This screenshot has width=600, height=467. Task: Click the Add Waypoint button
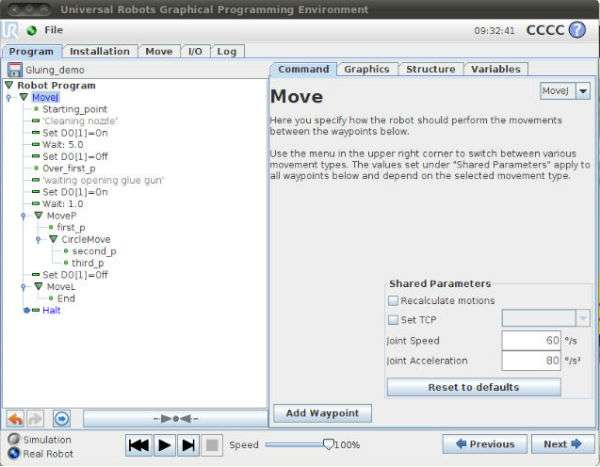323,413
